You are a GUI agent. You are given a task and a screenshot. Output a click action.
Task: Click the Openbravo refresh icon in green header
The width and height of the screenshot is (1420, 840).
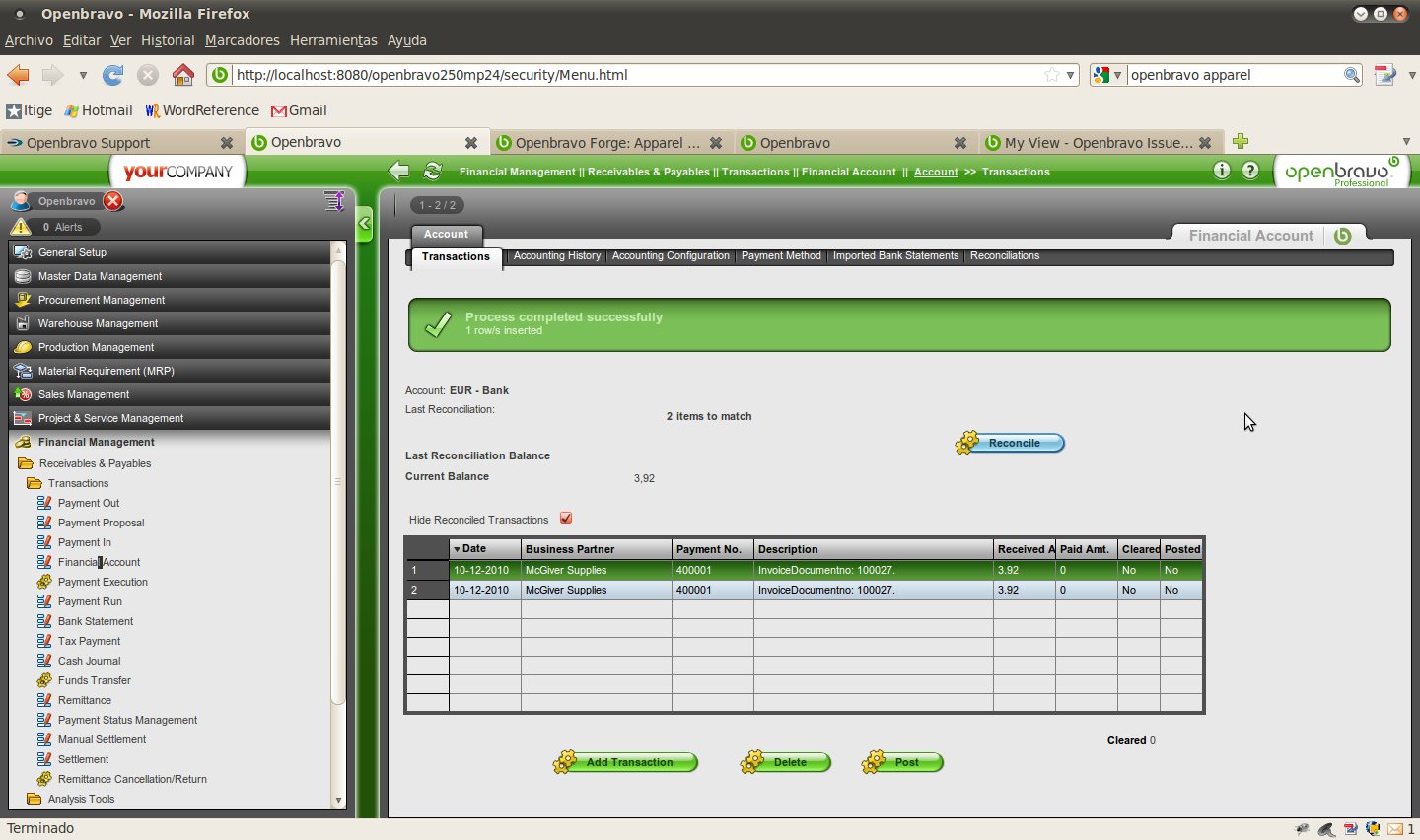pyautogui.click(x=432, y=172)
